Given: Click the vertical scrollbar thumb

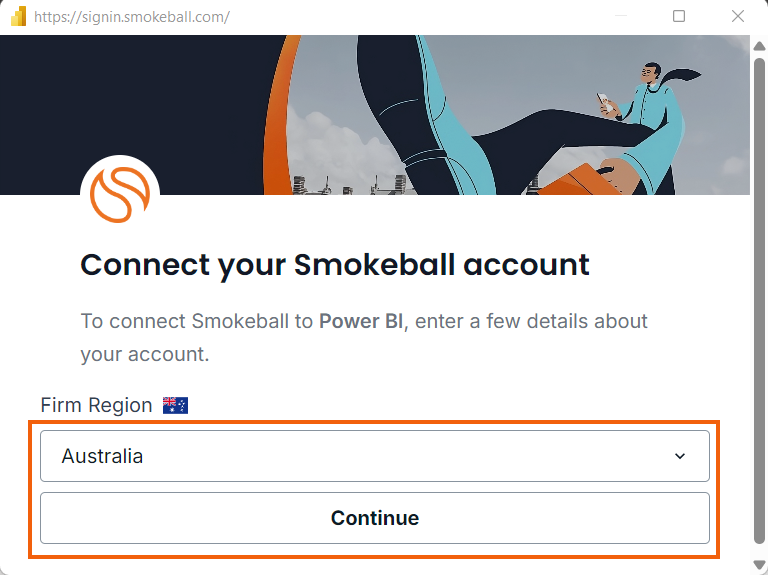Looking at the screenshot, I should click(759, 300).
